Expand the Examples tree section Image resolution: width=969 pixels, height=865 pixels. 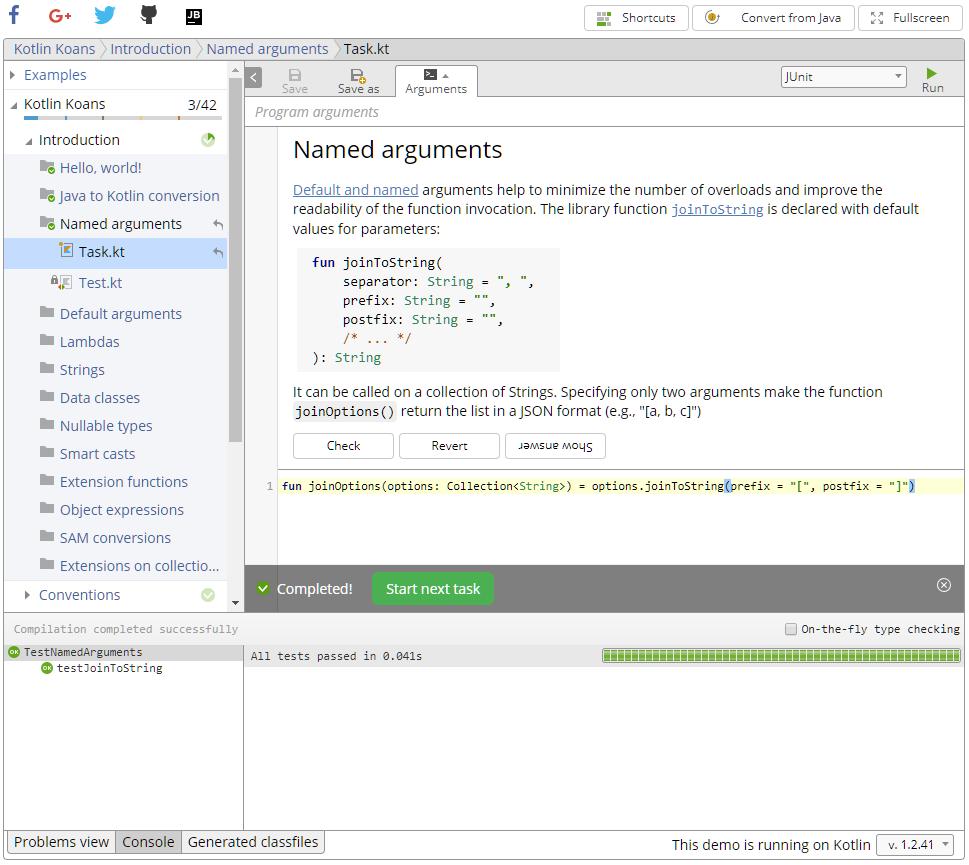12,75
